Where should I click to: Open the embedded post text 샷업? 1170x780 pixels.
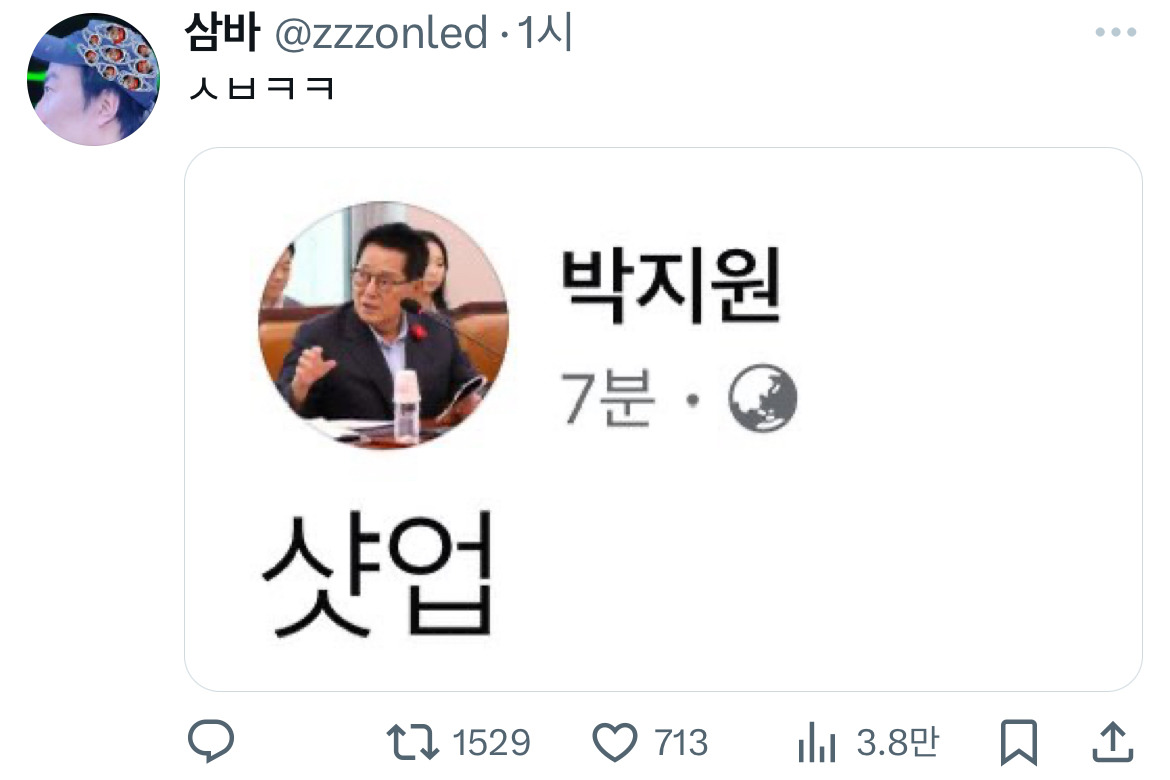pyautogui.click(x=378, y=573)
